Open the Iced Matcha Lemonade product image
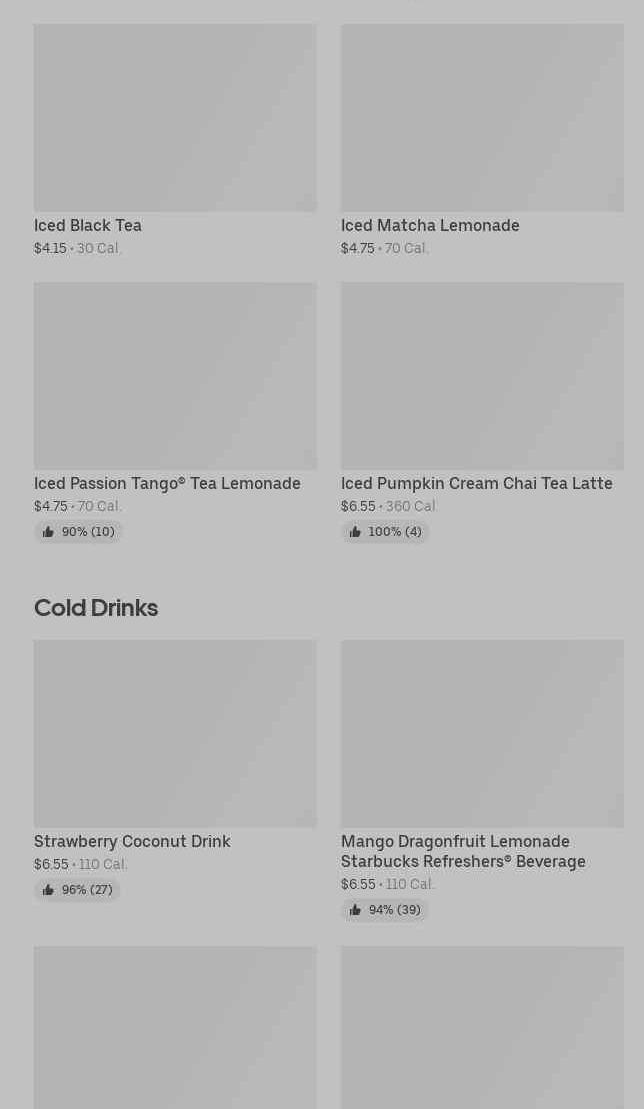This screenshot has width=644, height=1109. coord(482,118)
